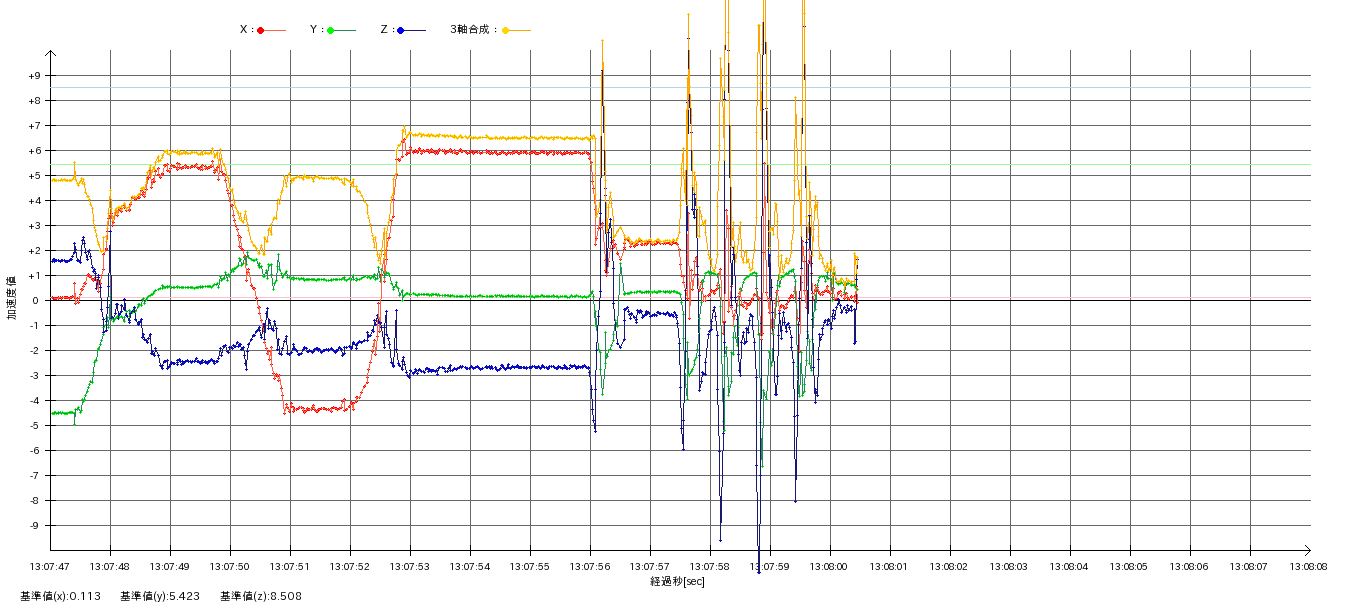Click the 13:07:47 time tick label
This screenshot has width=1350, height=610.
[51, 566]
